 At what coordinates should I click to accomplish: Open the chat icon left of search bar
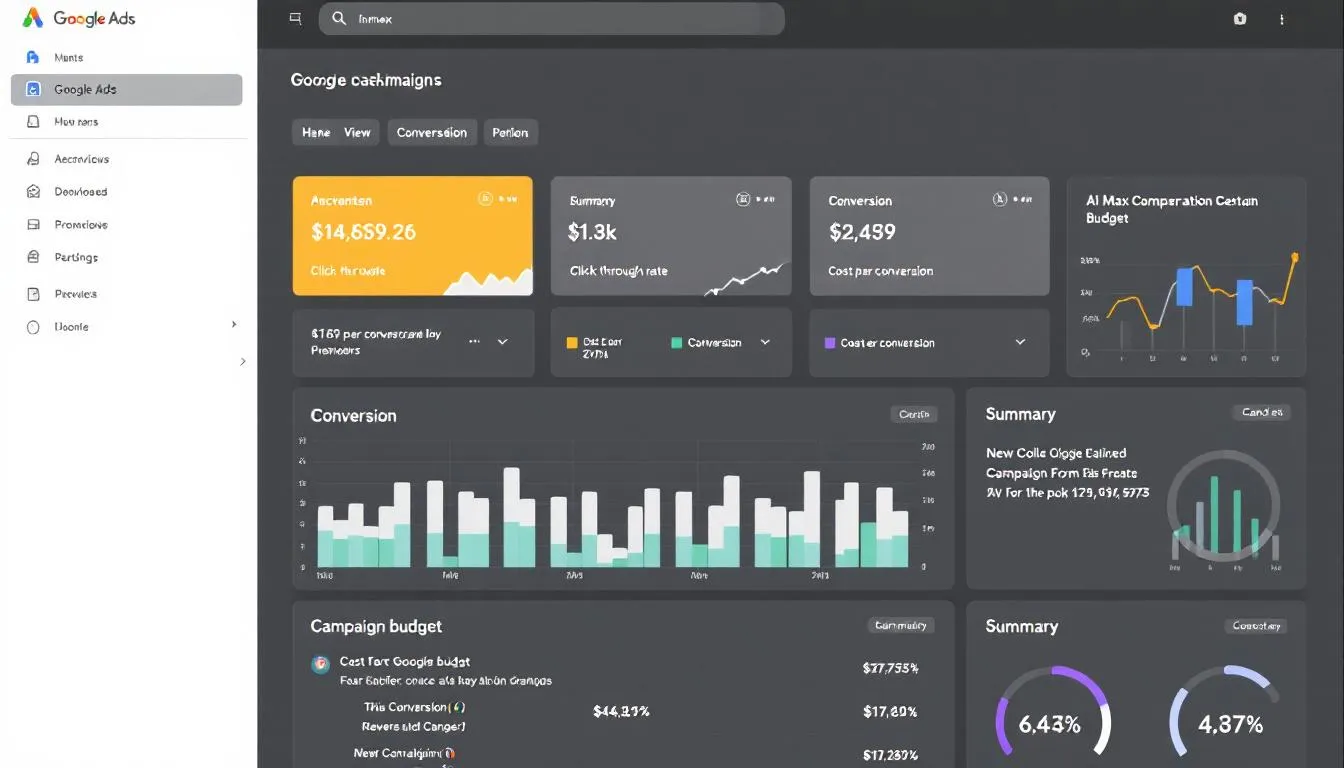pyautogui.click(x=294, y=18)
